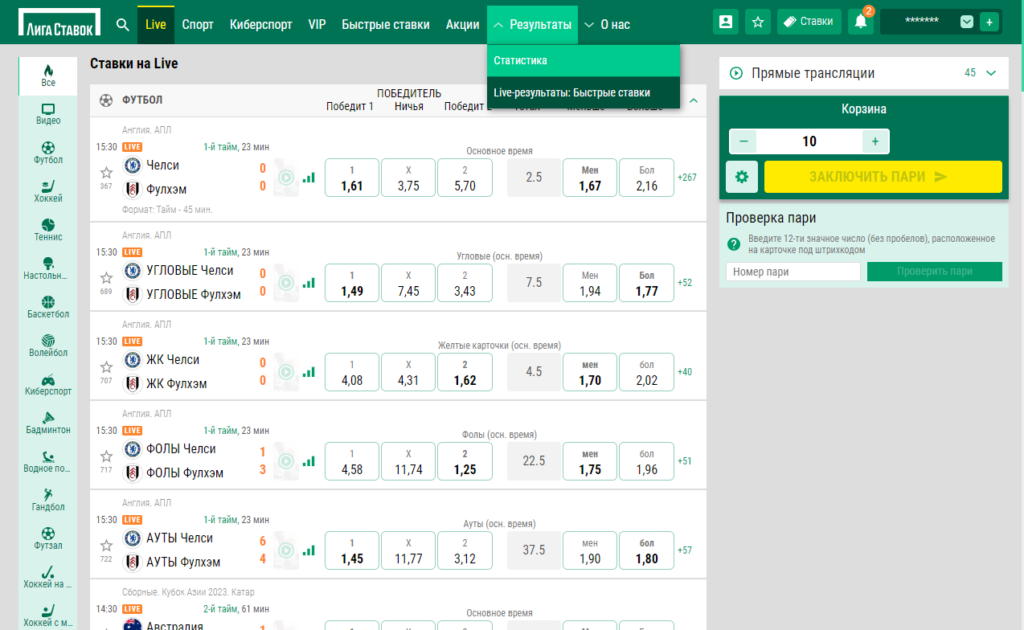This screenshot has height=630, width=1024.
Task: Add ФОЛЫ Челси match to favorites
Action: (x=106, y=456)
